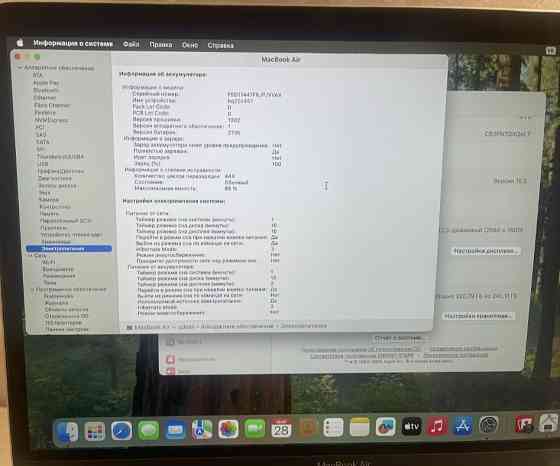This screenshot has width=560, height=466.
Task: Click Количество циклов перезарядки row
Action: coord(185,176)
